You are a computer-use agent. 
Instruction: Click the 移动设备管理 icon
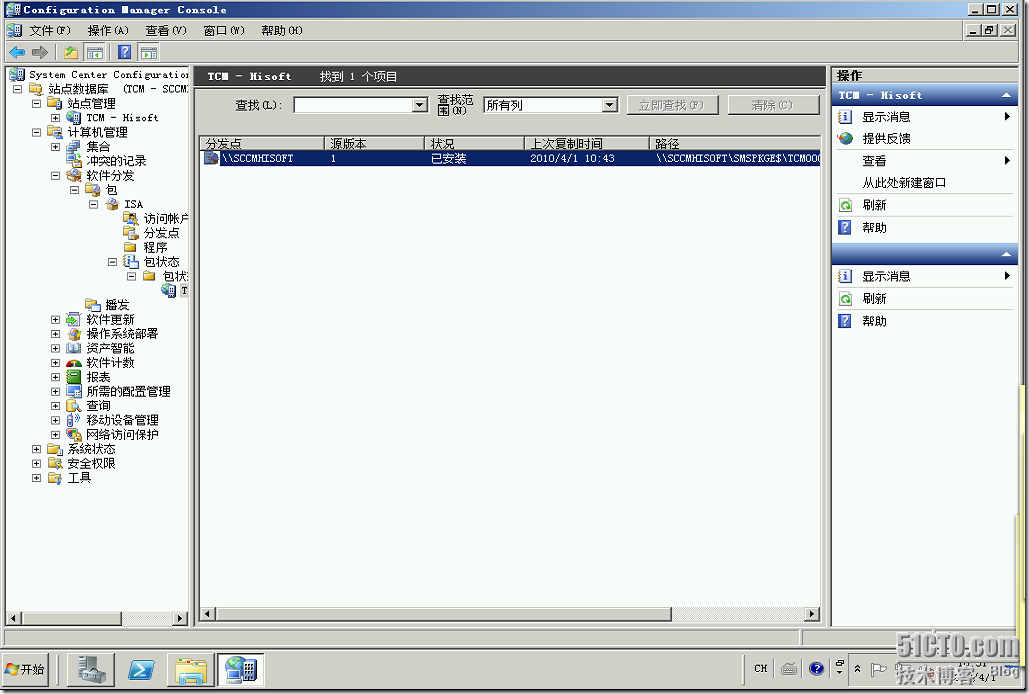coord(74,420)
